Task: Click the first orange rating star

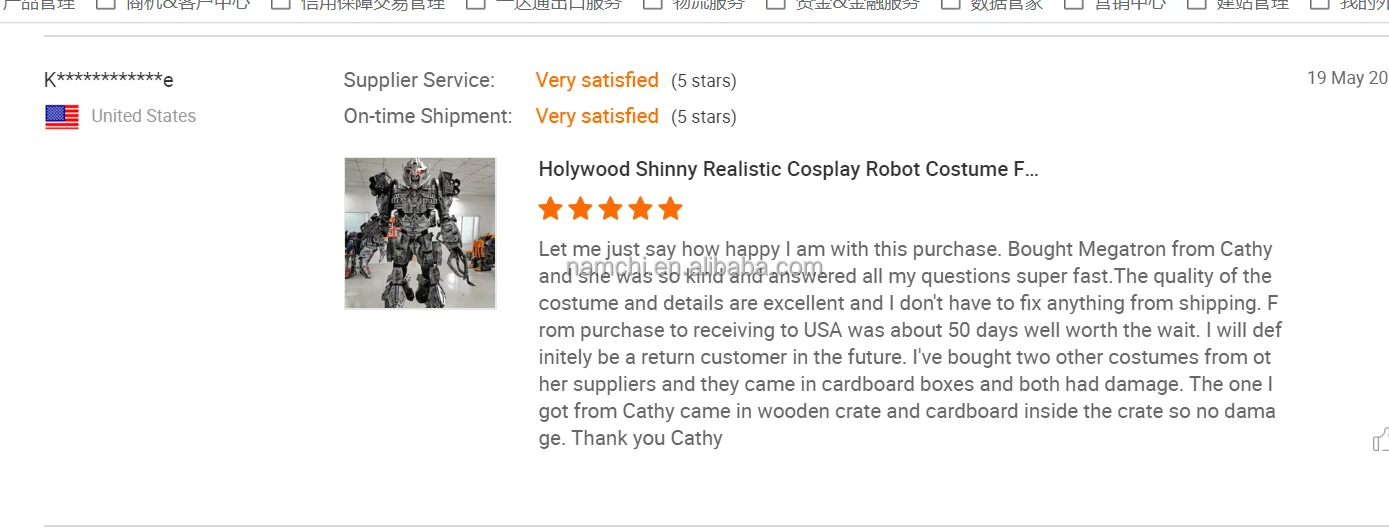Action: pos(550,209)
